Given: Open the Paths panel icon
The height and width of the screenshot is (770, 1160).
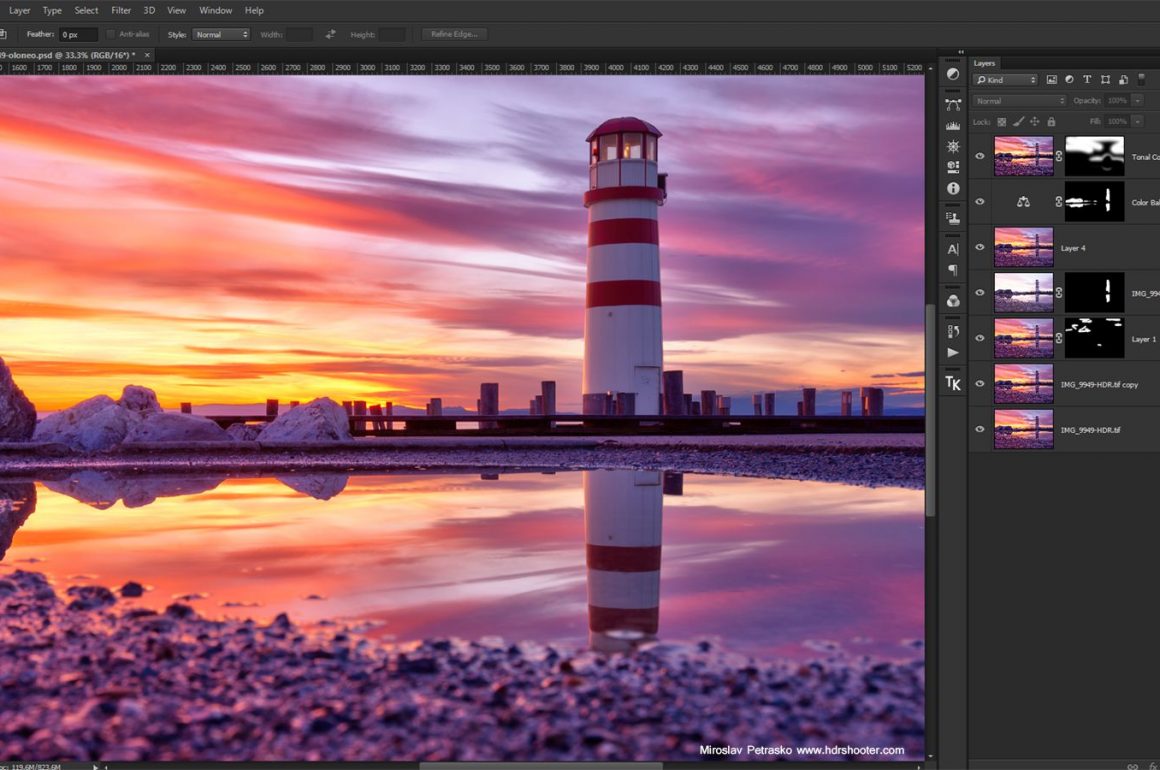Looking at the screenshot, I should [953, 103].
